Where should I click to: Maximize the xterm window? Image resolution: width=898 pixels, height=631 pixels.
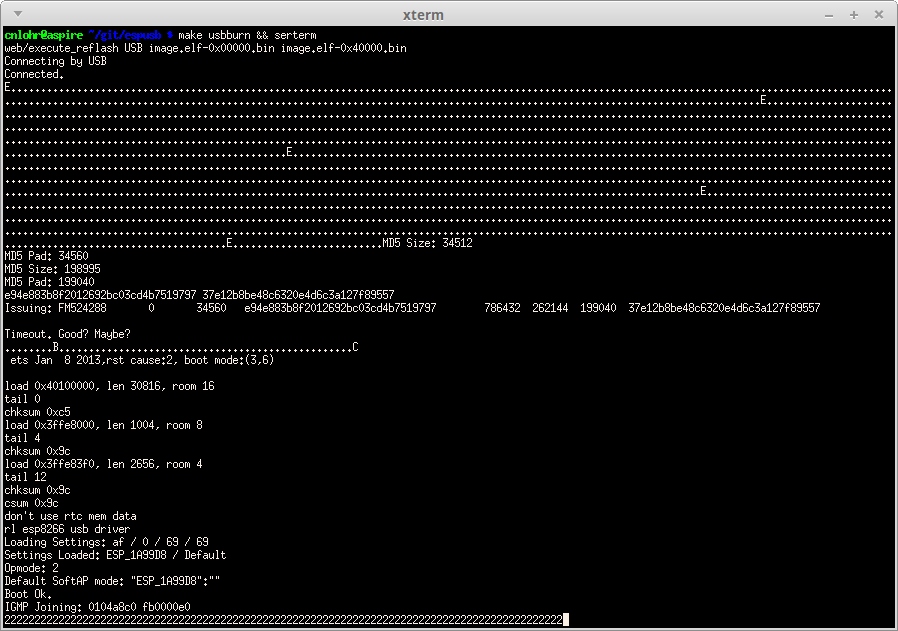[x=854, y=15]
